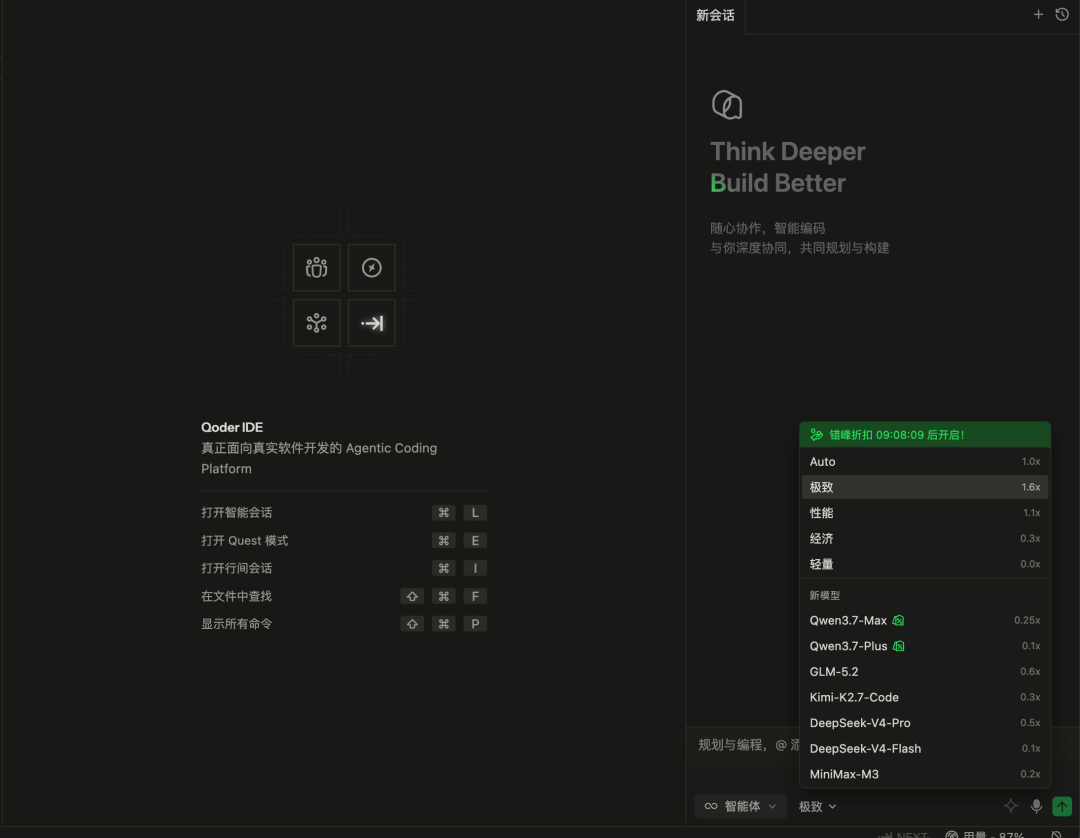Viewport: 1080px width, 838px height.
Task: Choose Qwen3.7-Max model
Action: (x=924, y=620)
